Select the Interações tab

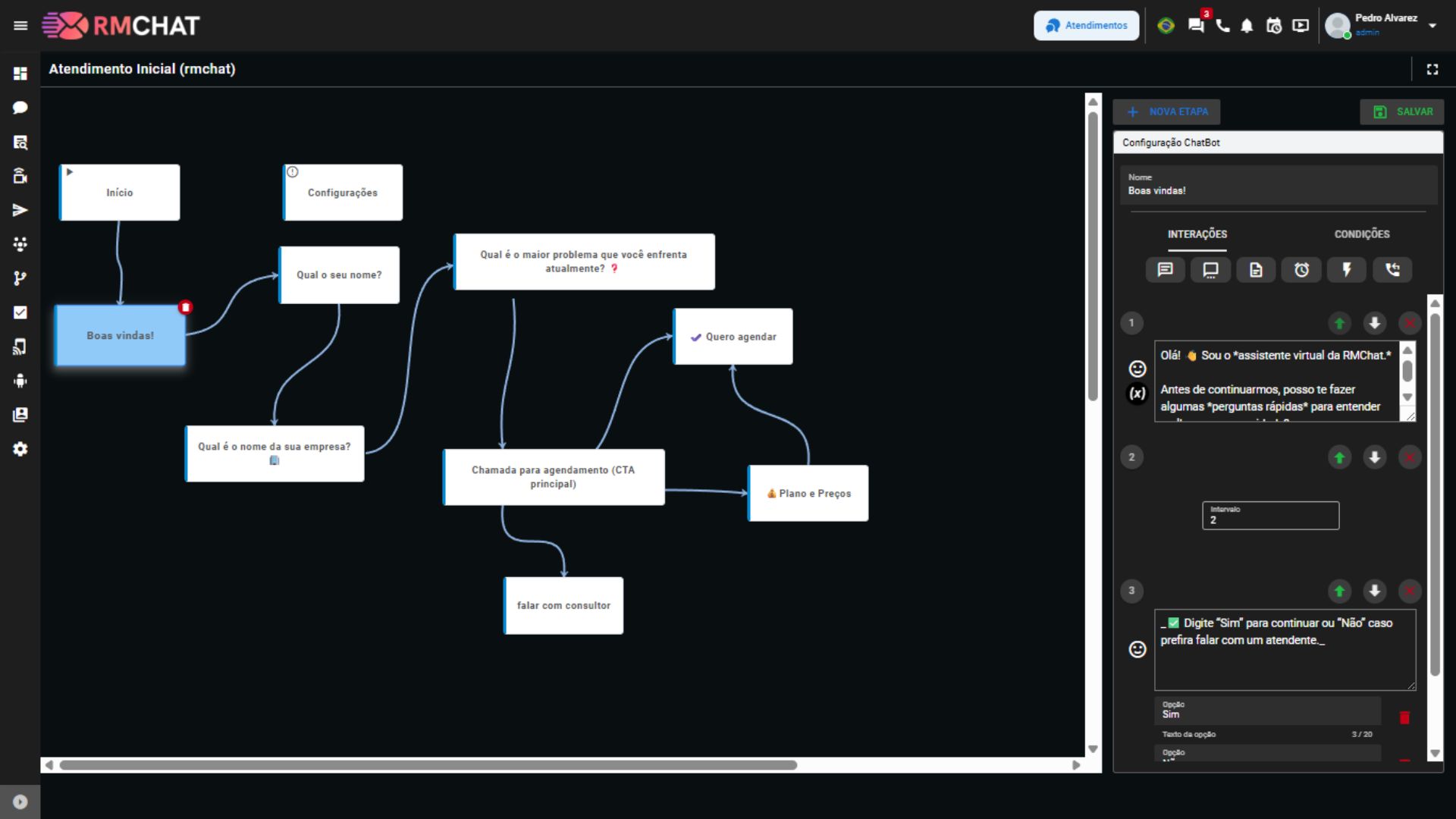tap(1197, 234)
